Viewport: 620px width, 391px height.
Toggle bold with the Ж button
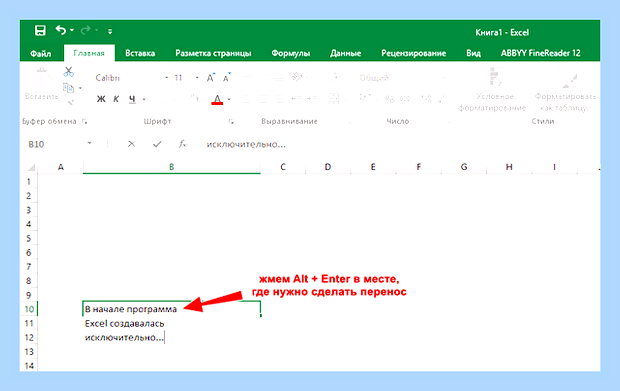[x=101, y=99]
